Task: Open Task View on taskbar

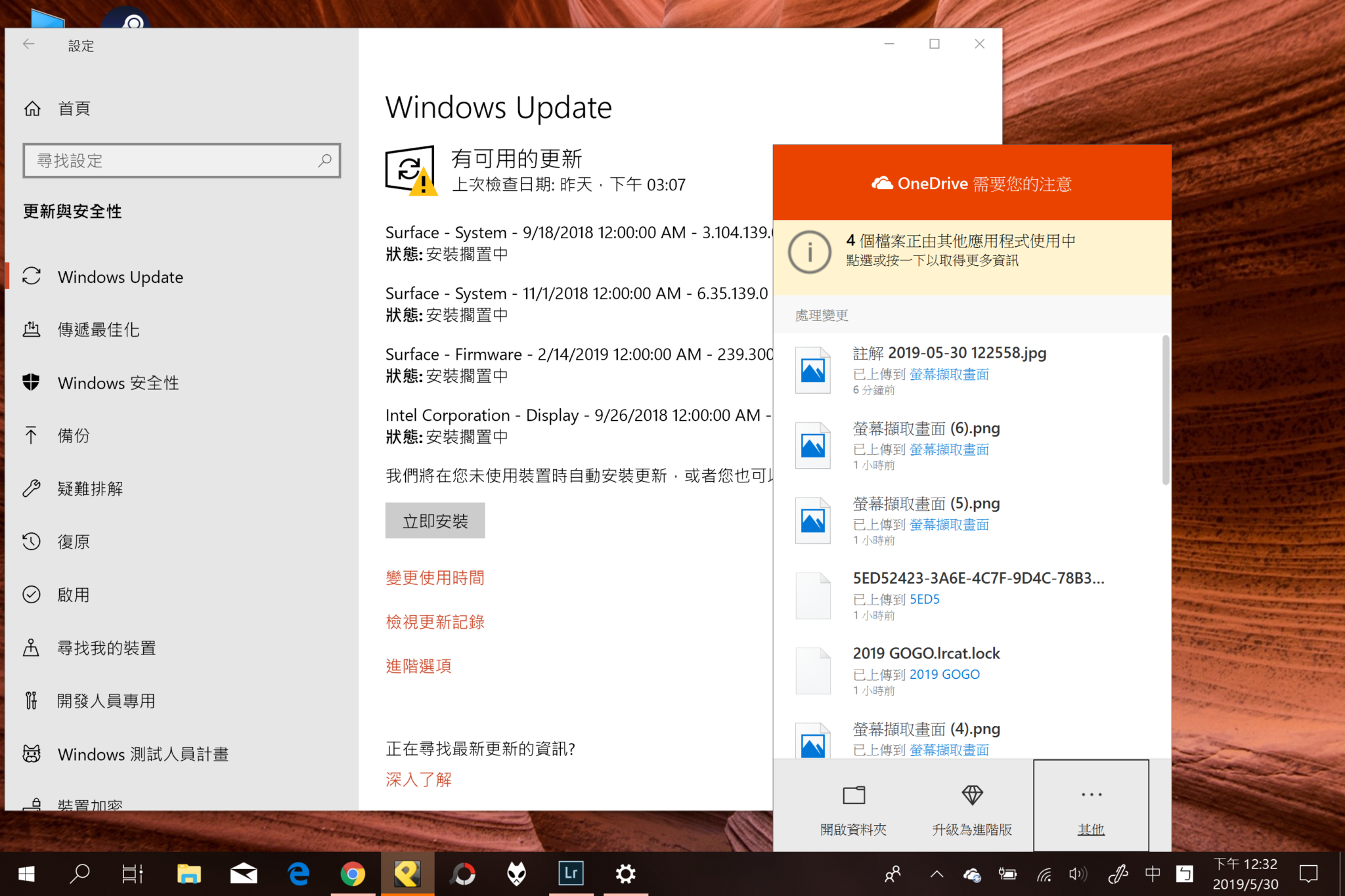Action: point(133,874)
